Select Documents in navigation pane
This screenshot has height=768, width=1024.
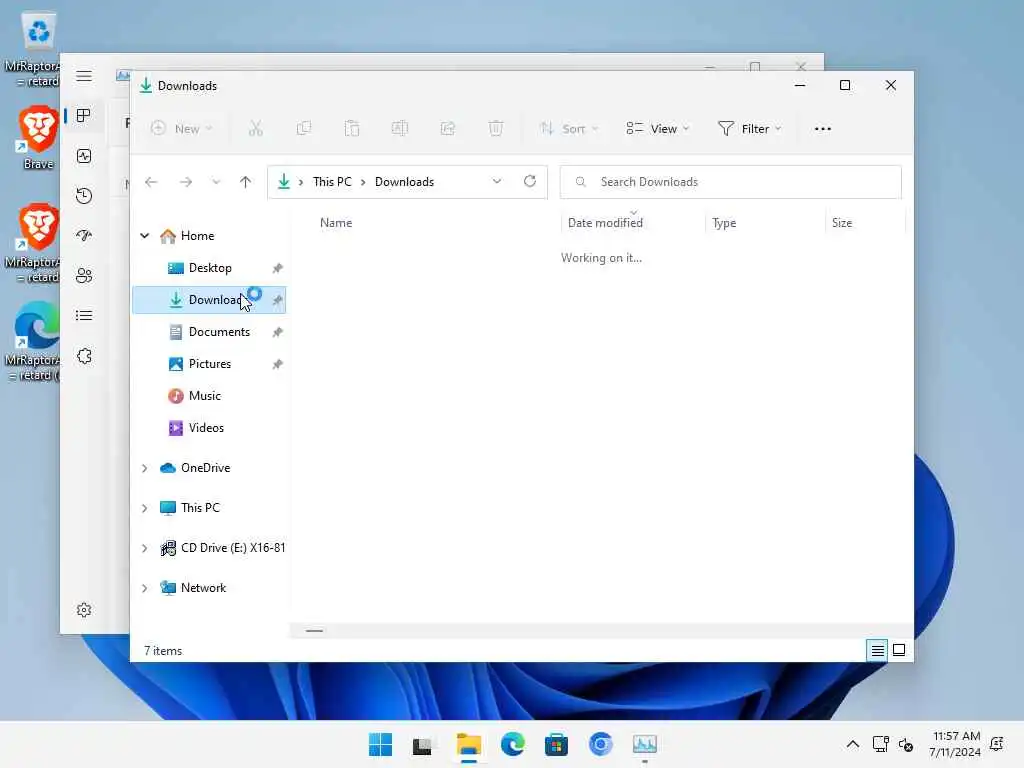tap(209, 332)
